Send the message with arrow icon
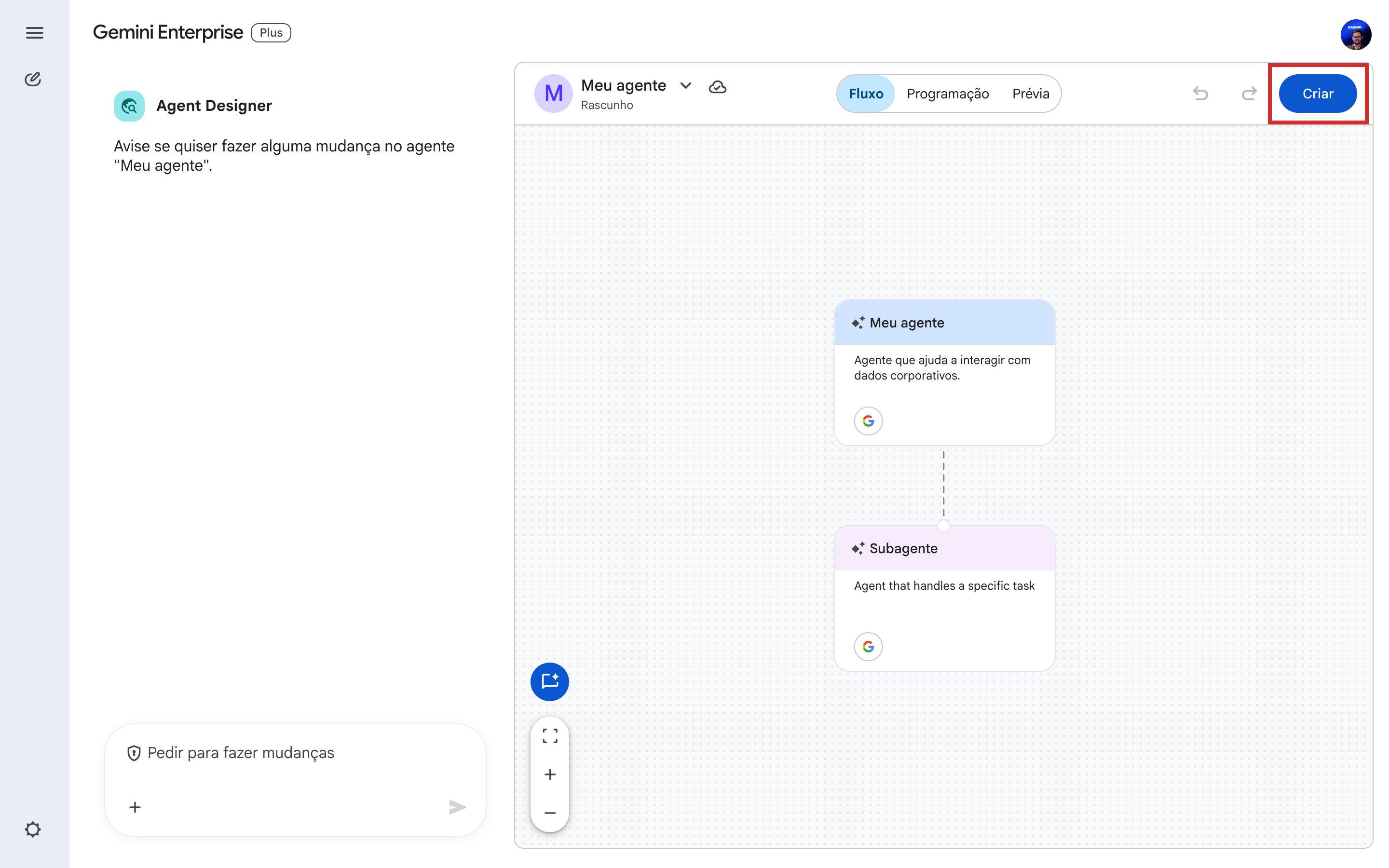This screenshot has width=1389, height=868. 457,807
